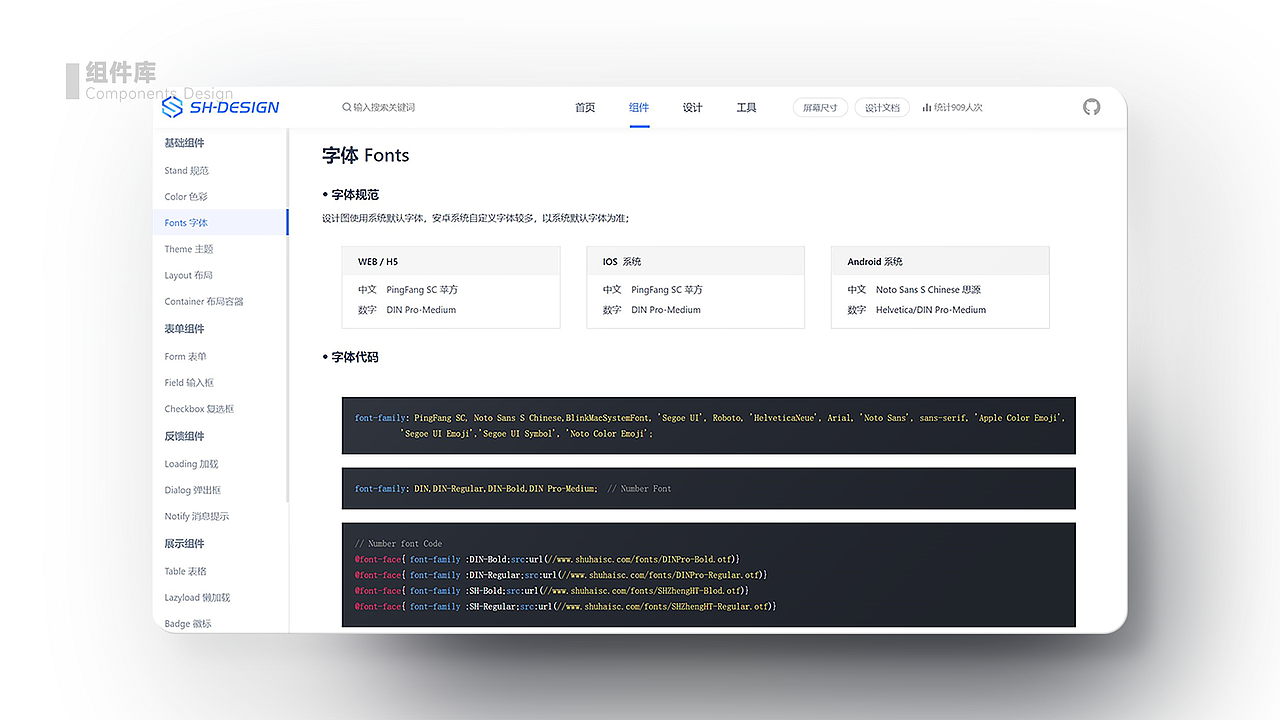
Task: Open Checkbox 复选框 in sidebar
Action: tap(199, 409)
